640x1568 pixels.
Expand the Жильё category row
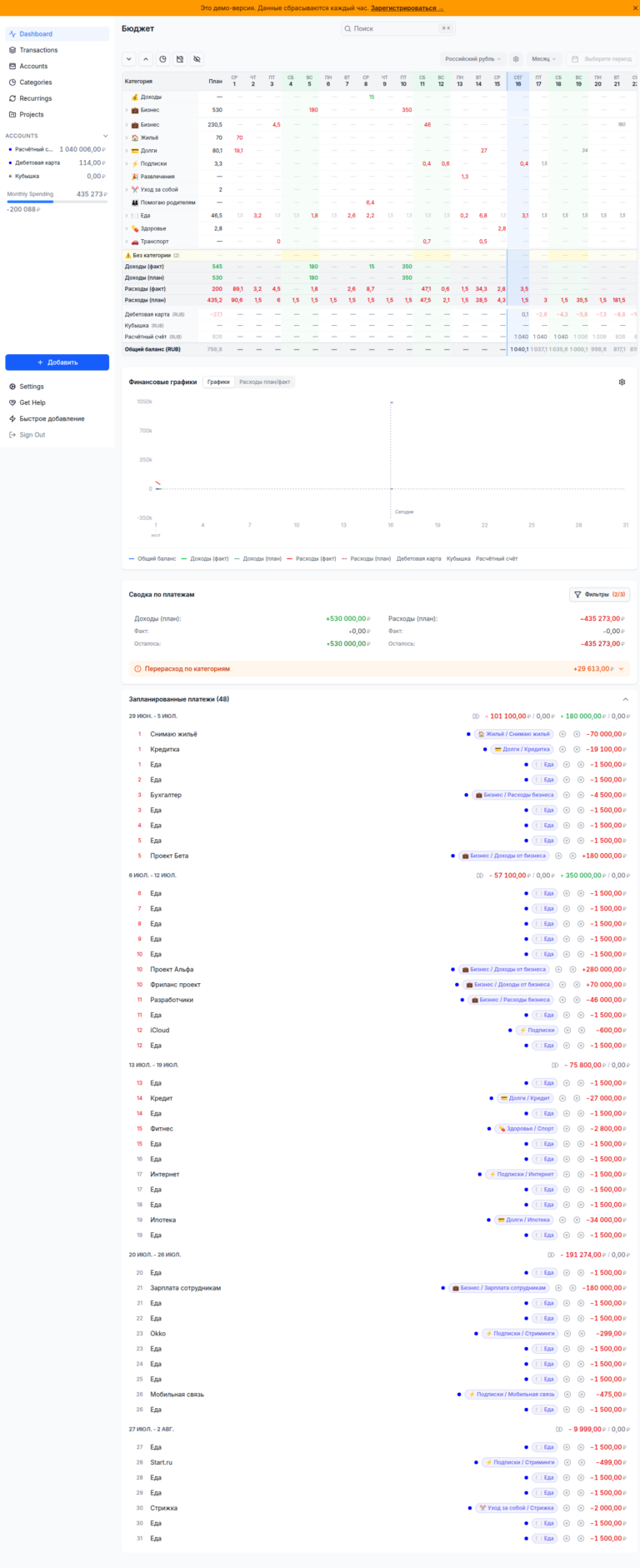pyautogui.click(x=127, y=137)
